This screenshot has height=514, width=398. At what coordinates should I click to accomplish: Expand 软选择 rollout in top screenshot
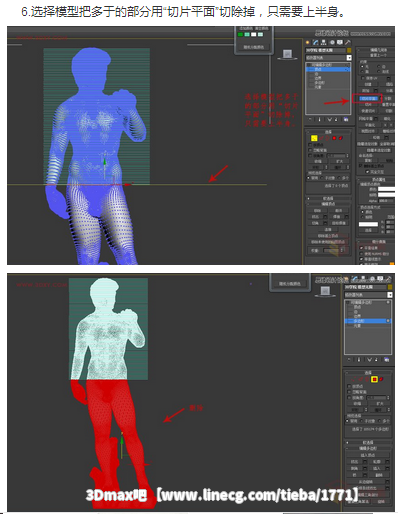pos(328,198)
